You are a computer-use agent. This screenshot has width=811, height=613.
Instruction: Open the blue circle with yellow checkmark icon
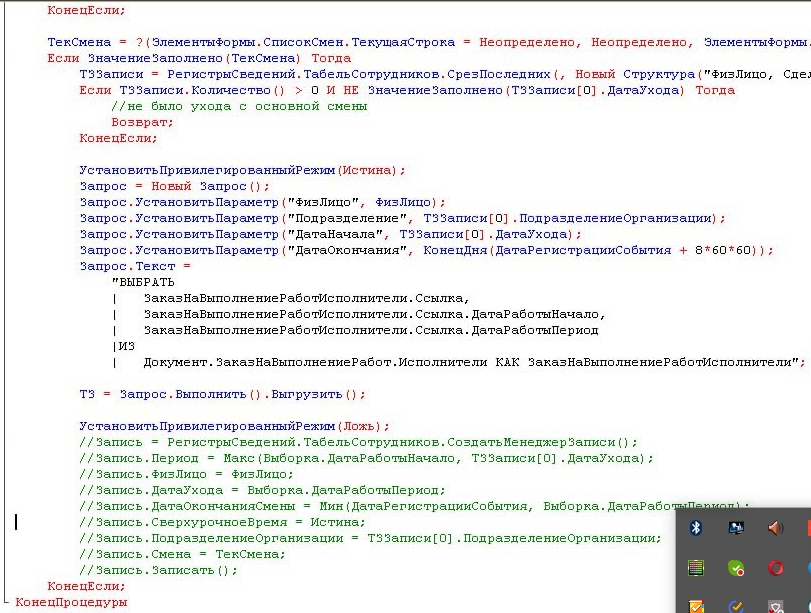click(737, 605)
